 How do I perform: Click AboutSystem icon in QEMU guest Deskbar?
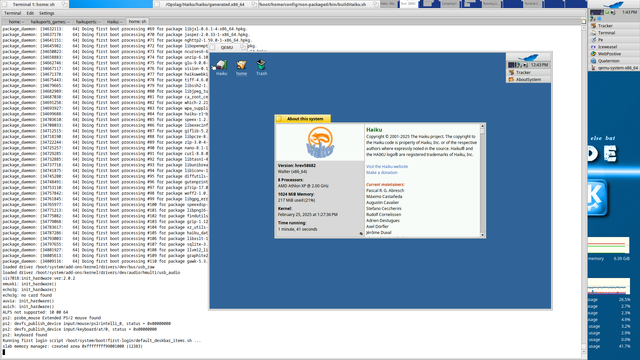511,79
